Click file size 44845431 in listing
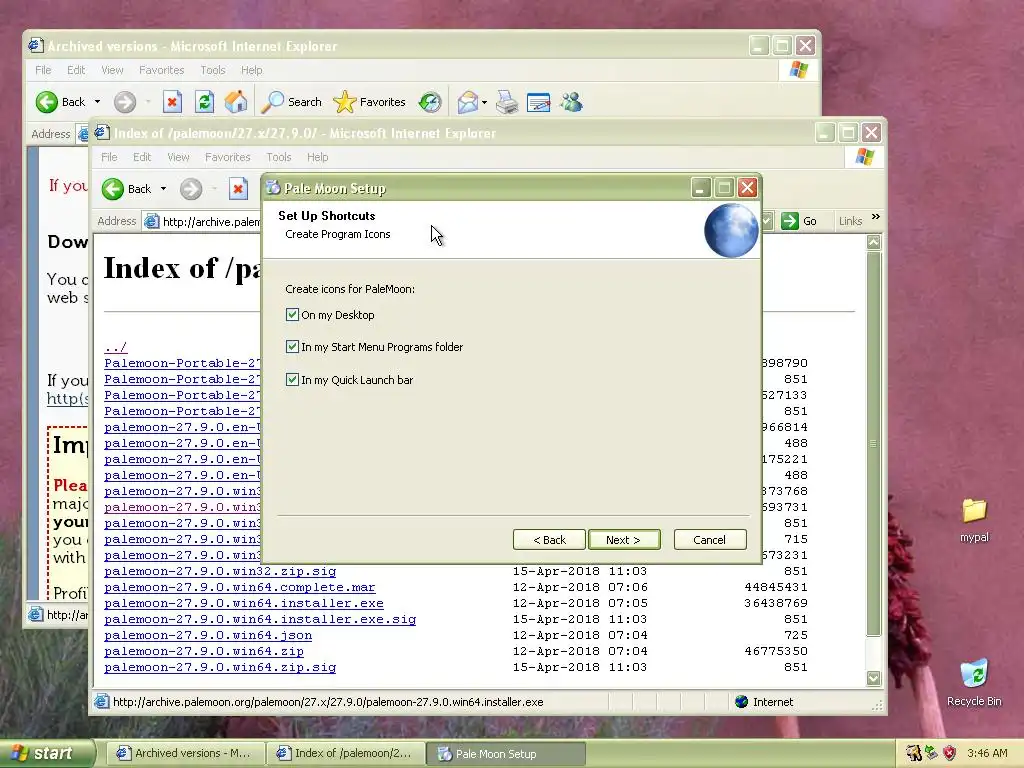Image resolution: width=1024 pixels, height=768 pixels. point(776,587)
